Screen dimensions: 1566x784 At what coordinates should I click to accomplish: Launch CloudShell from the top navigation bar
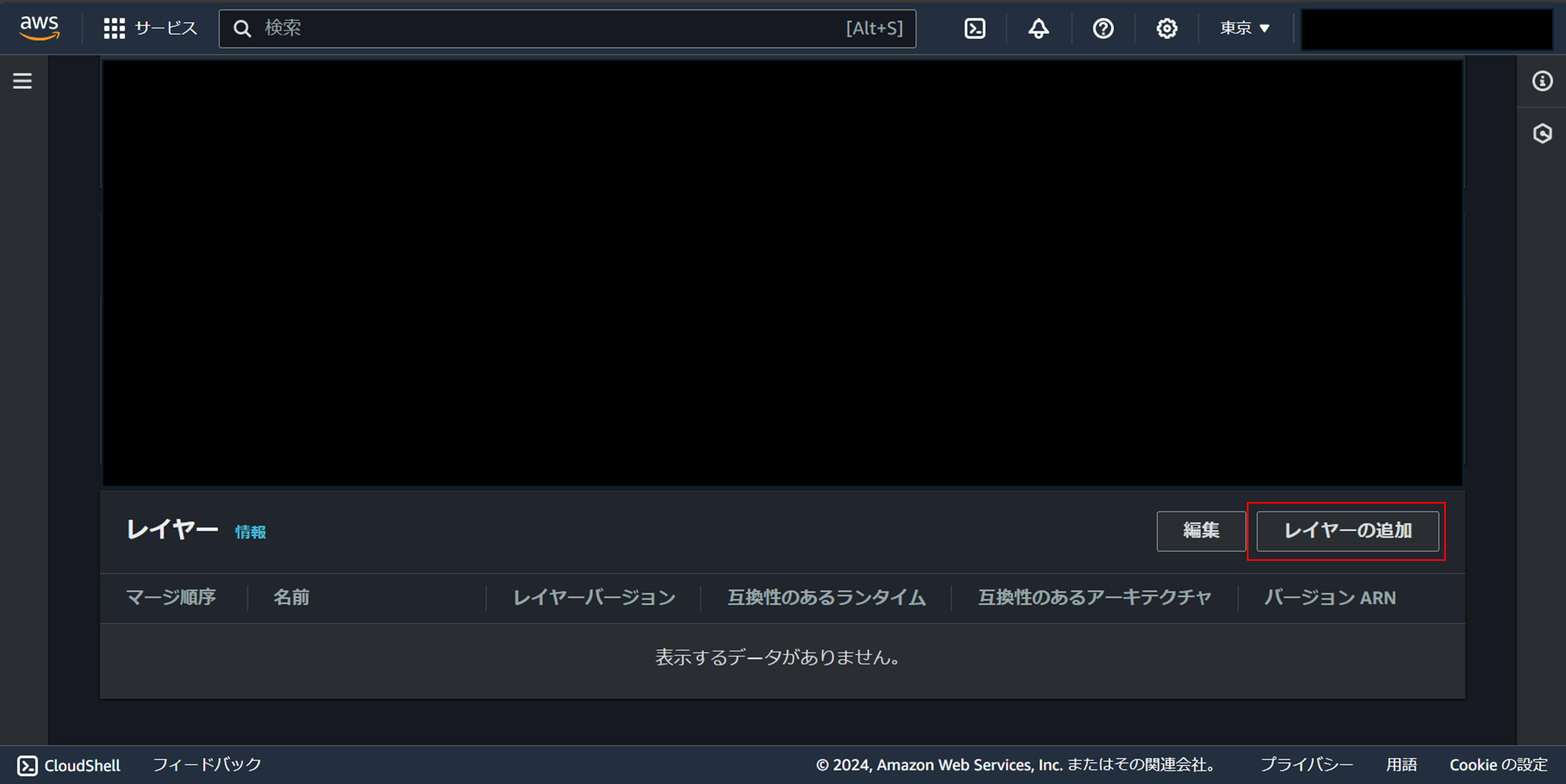tap(974, 28)
